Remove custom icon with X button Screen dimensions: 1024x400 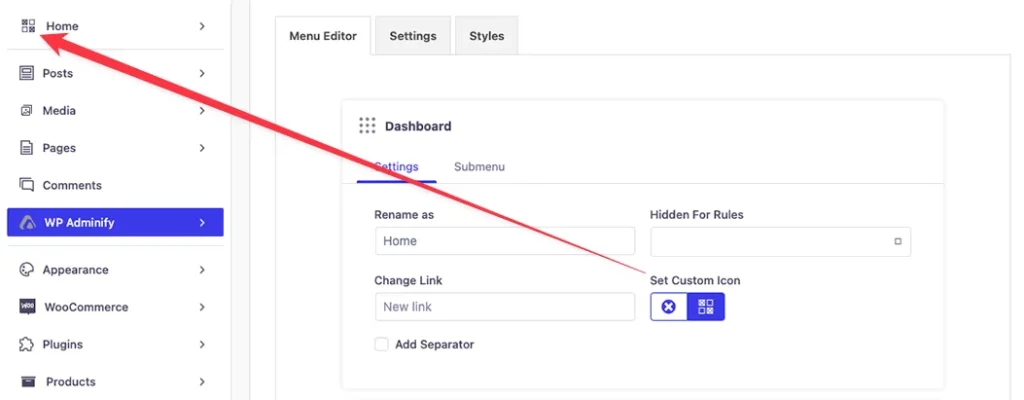669,307
